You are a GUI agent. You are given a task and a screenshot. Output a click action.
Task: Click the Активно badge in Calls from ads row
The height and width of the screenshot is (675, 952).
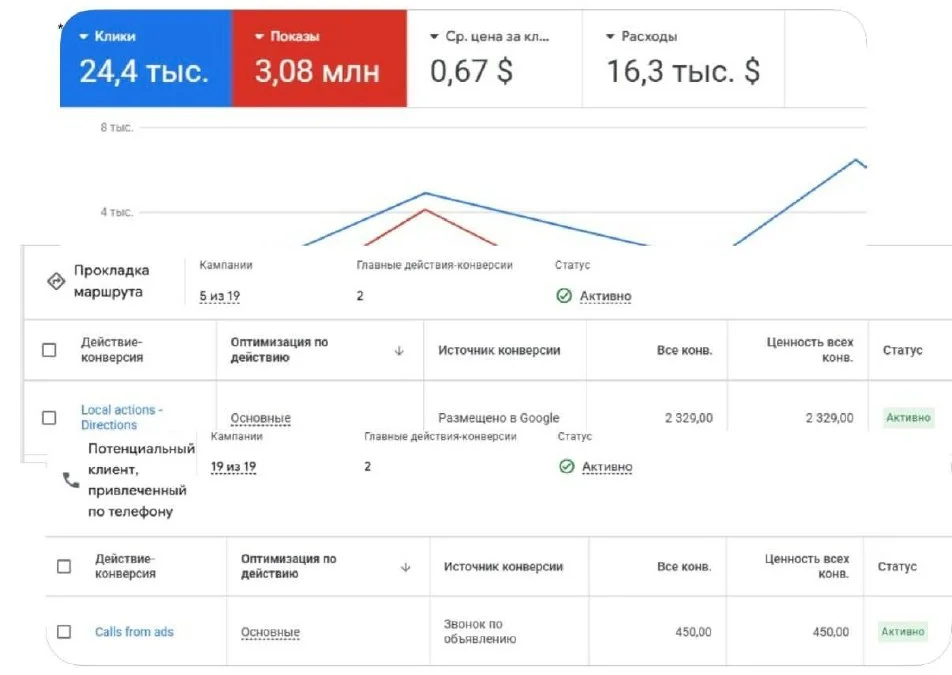coord(903,632)
